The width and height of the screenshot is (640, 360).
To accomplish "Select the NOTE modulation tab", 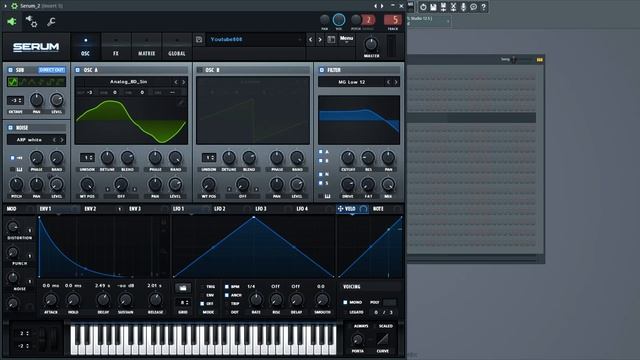I will [x=378, y=209].
